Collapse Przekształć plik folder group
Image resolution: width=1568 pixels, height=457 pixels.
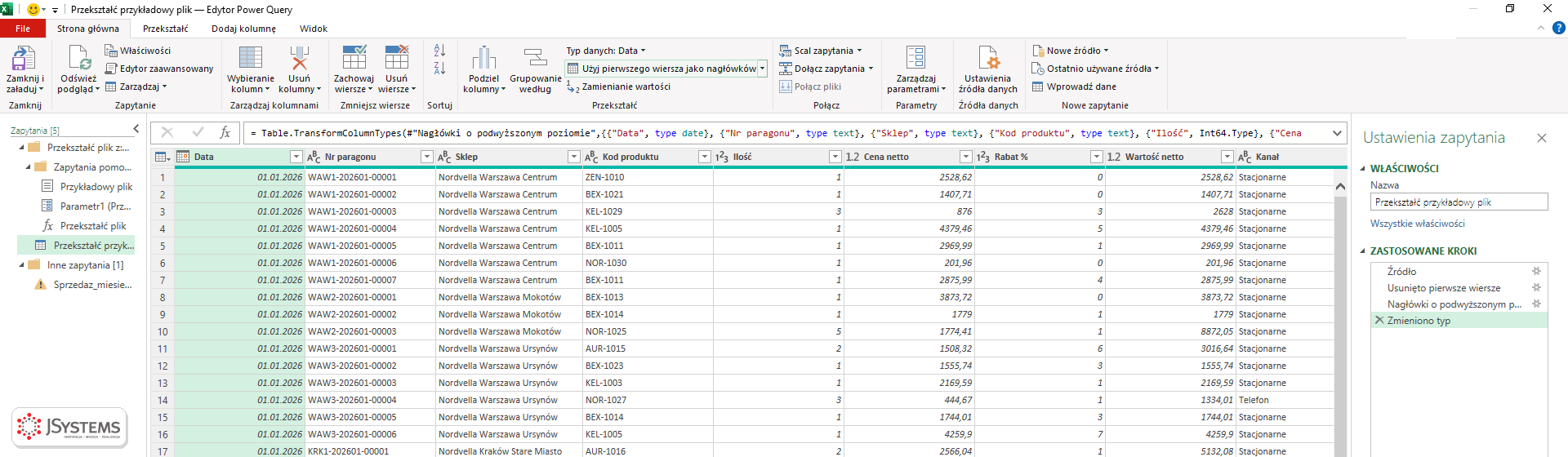pyautogui.click(x=22, y=148)
